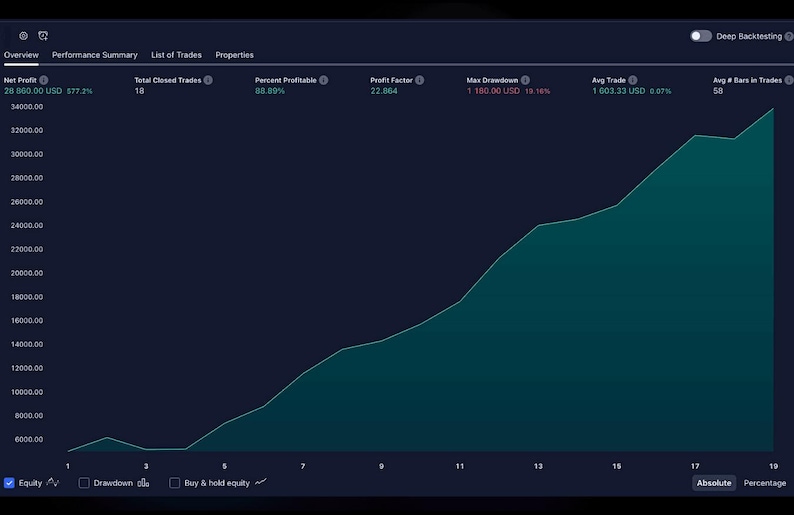Click info icon next to Profit Factor
Image resolution: width=794 pixels, height=515 pixels.
click(x=420, y=80)
